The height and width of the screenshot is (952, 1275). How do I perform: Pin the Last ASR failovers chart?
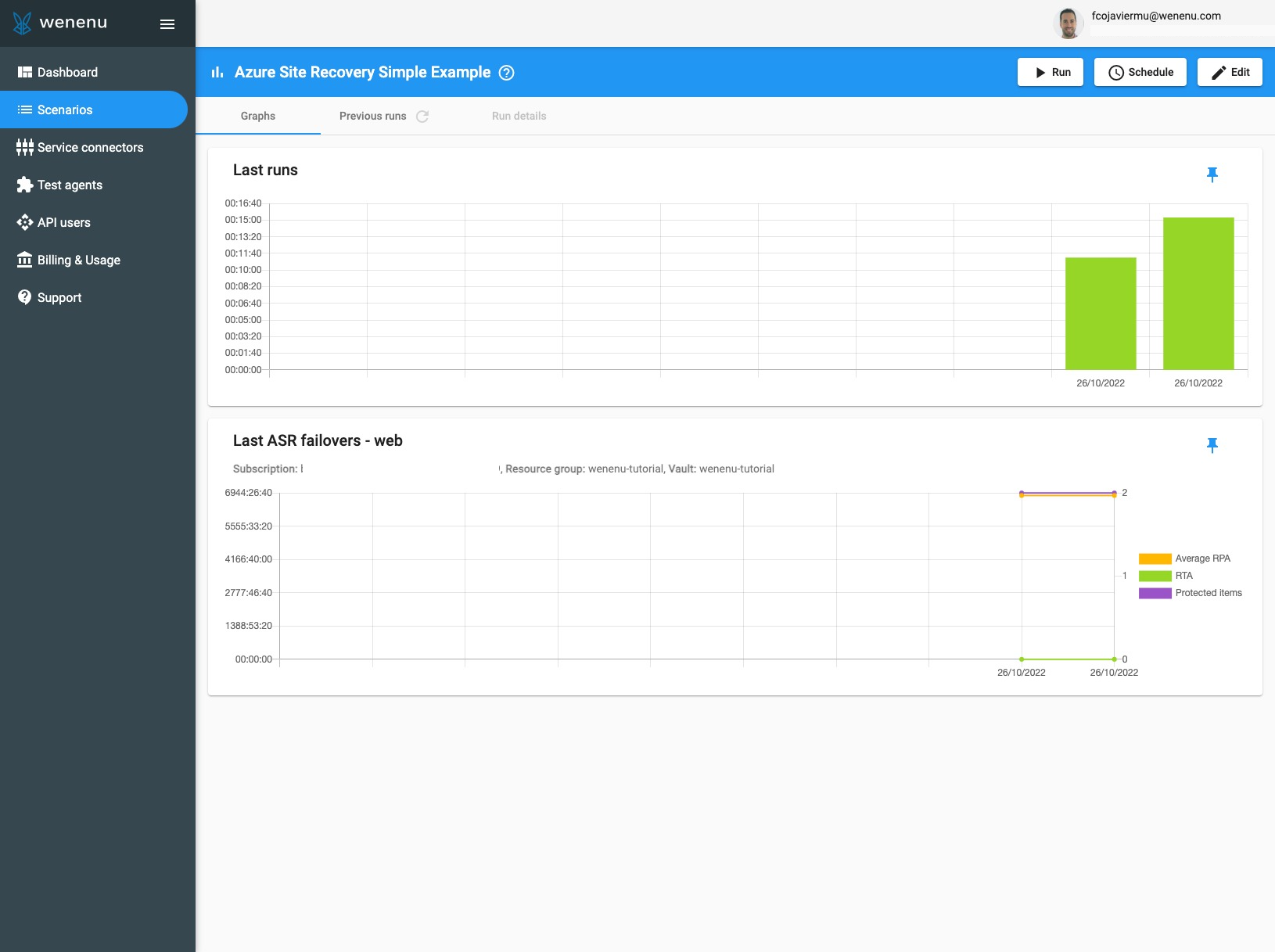pos(1212,445)
